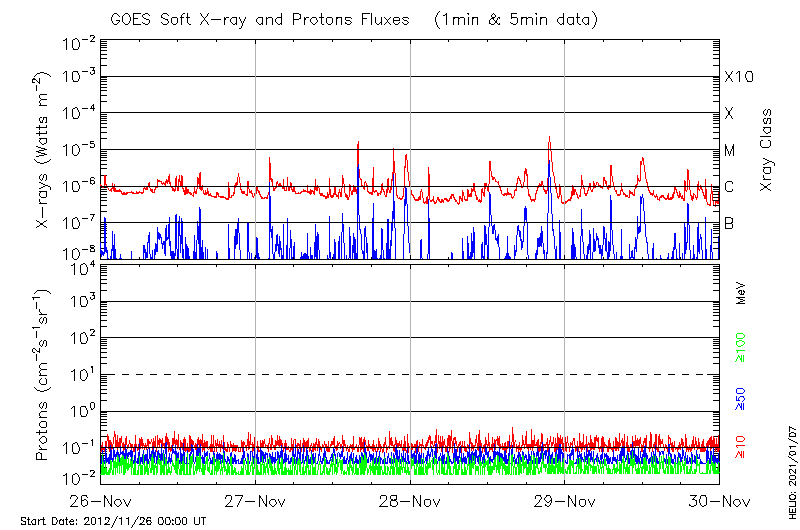This screenshot has width=800, height=530.
Task: Select the '29-Nov' x-axis date label
Action: click(x=565, y=501)
